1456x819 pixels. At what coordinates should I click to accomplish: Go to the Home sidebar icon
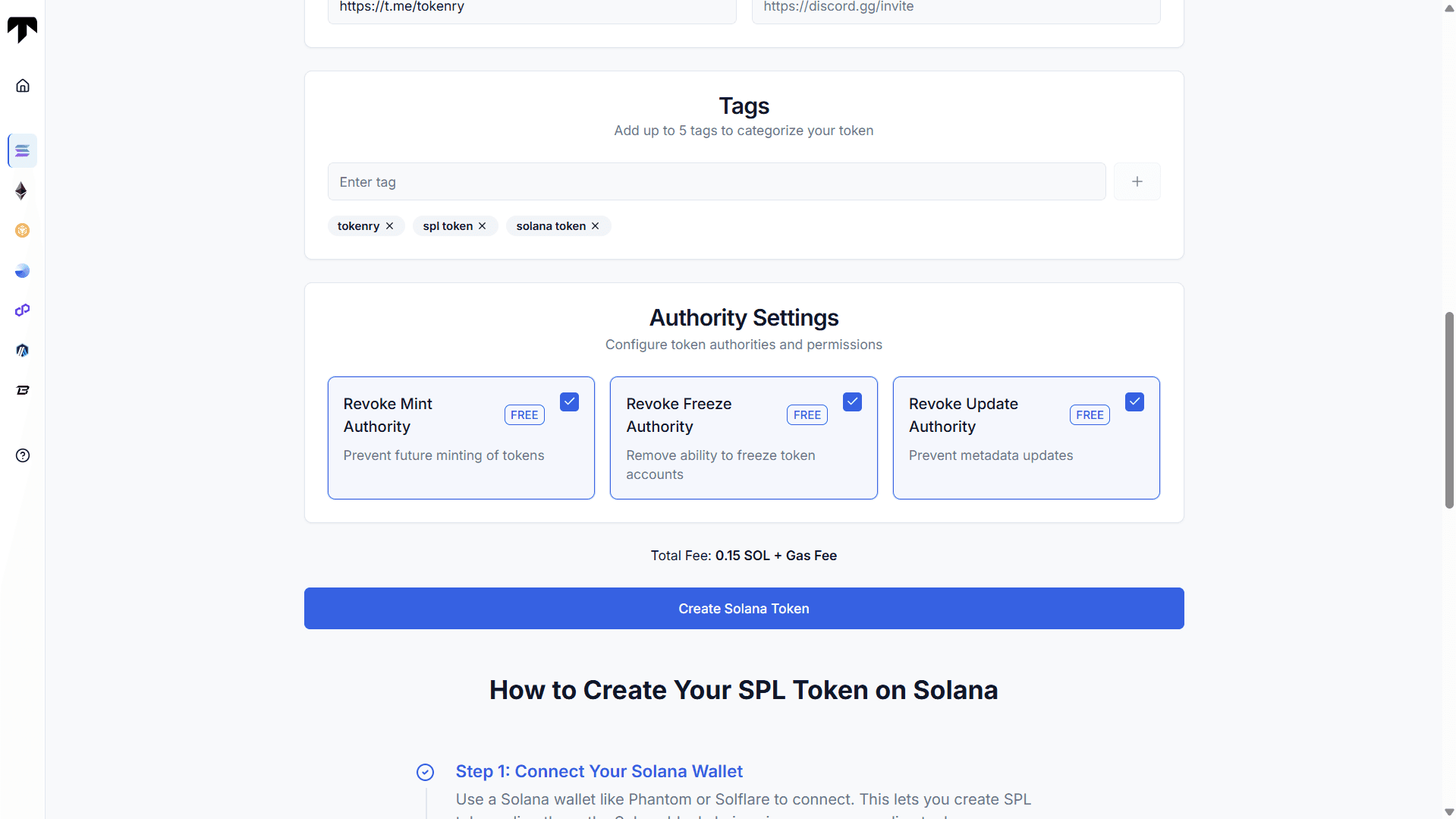click(23, 86)
